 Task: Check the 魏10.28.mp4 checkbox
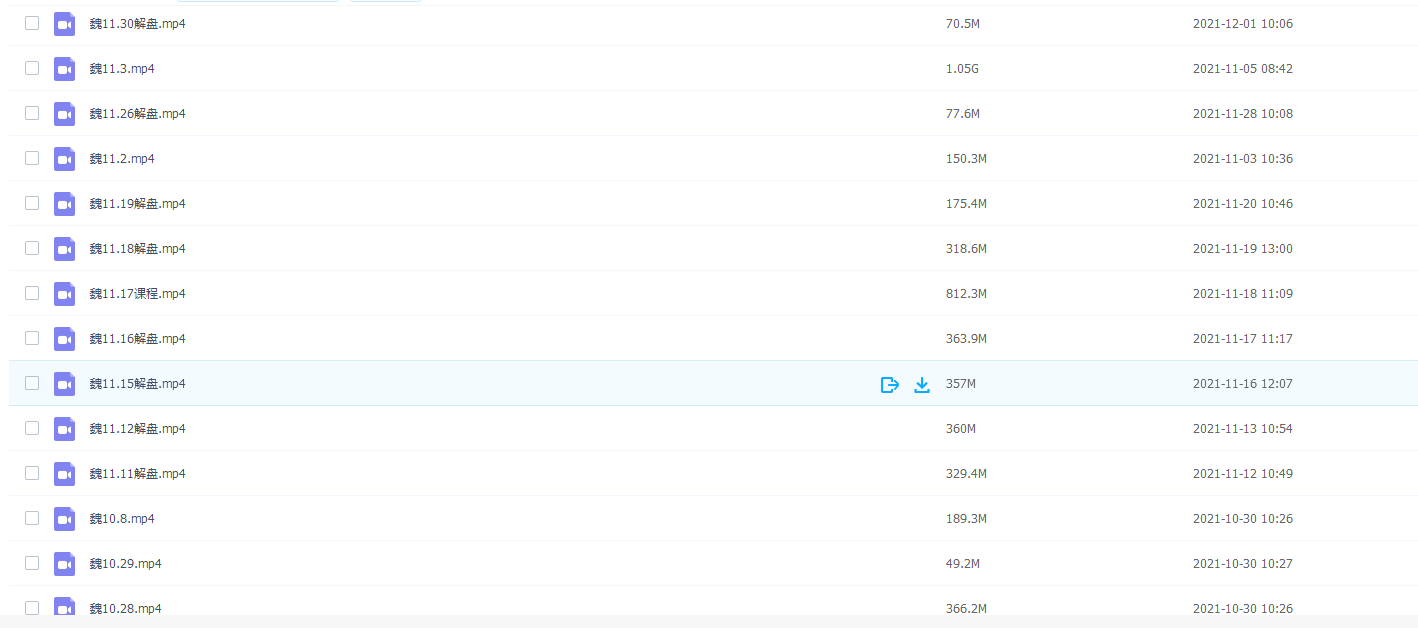[x=32, y=607]
